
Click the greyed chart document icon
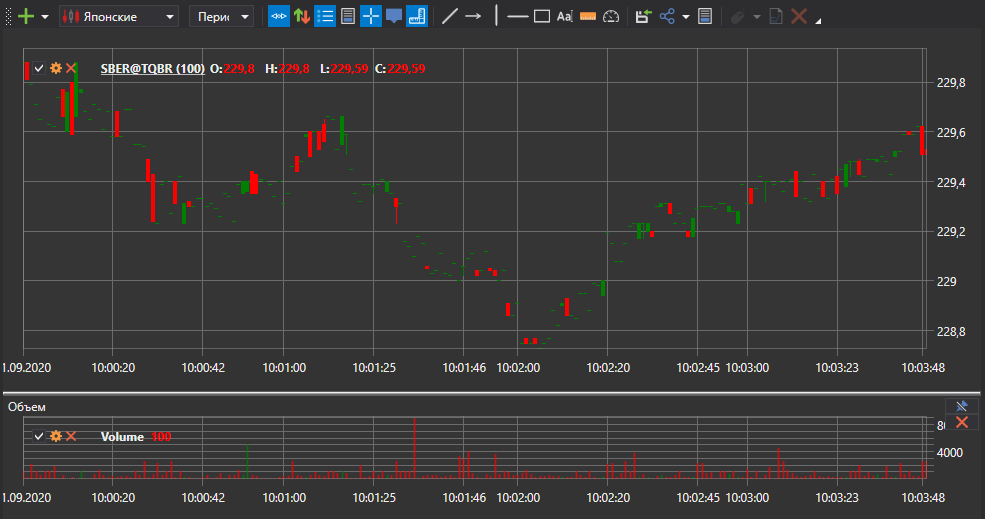point(776,16)
